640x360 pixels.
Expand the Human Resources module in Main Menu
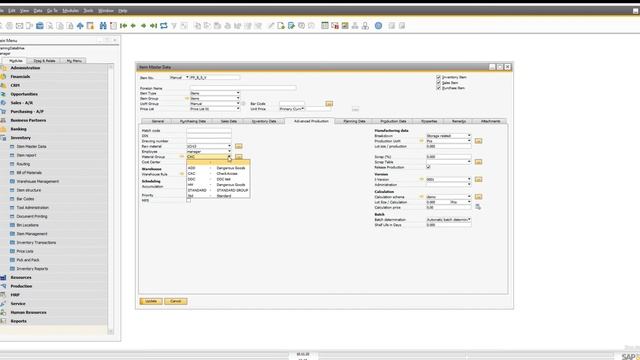pyautogui.click(x=28, y=312)
